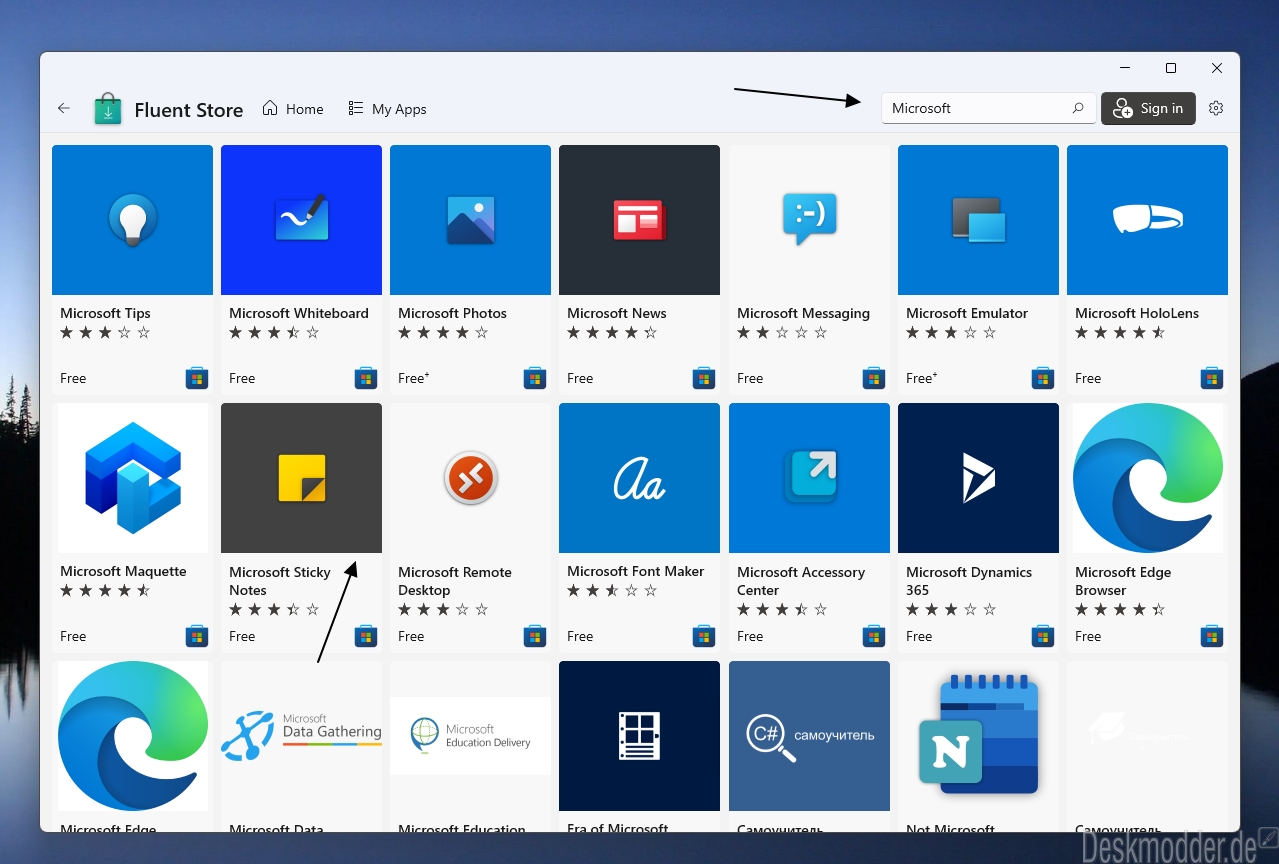Open the Microsoft Sticky Notes tile icon
The image size is (1279, 864).
pyautogui.click(x=301, y=478)
